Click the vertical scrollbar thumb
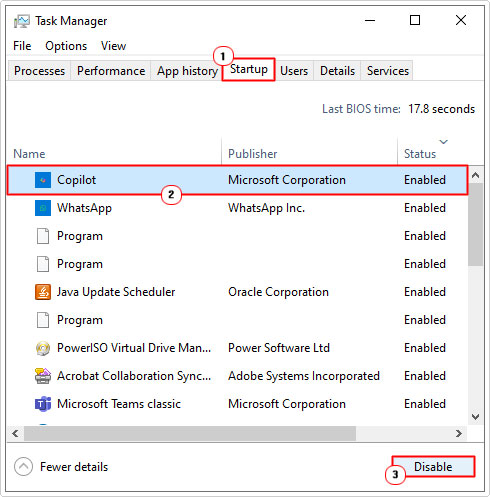The height and width of the screenshot is (497, 490). point(476,224)
